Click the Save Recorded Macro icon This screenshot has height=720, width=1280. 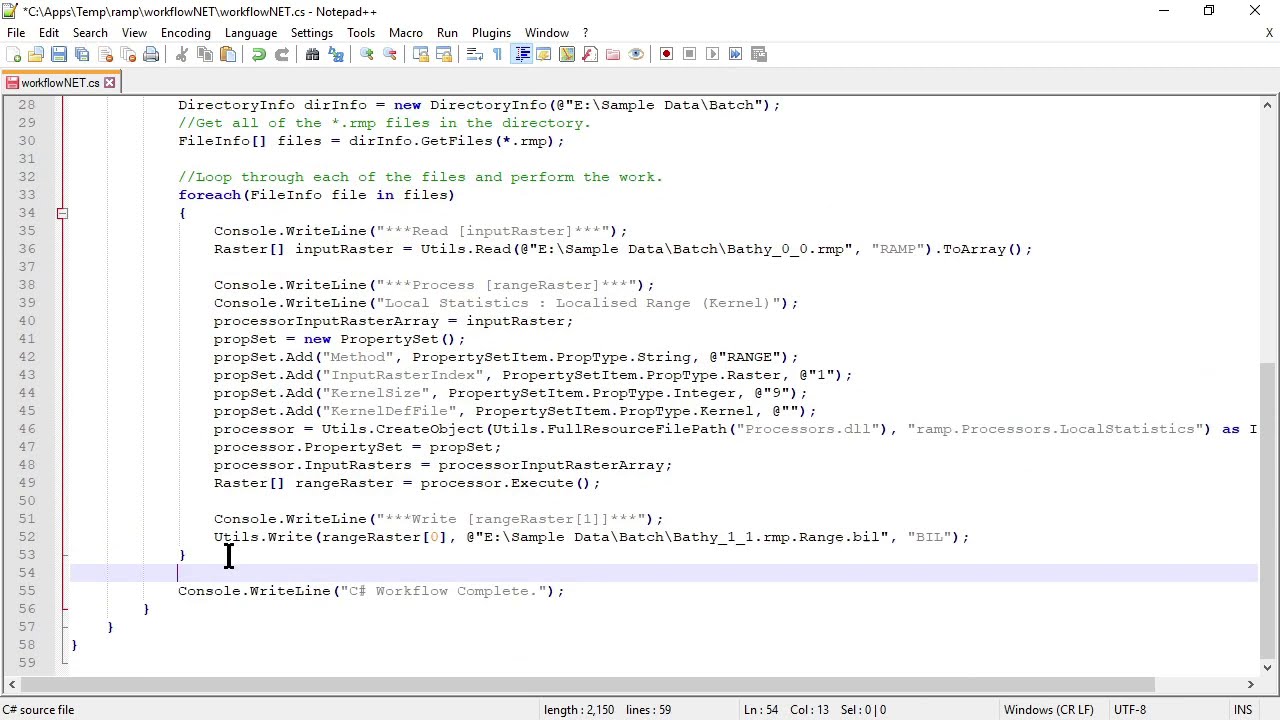(x=759, y=54)
